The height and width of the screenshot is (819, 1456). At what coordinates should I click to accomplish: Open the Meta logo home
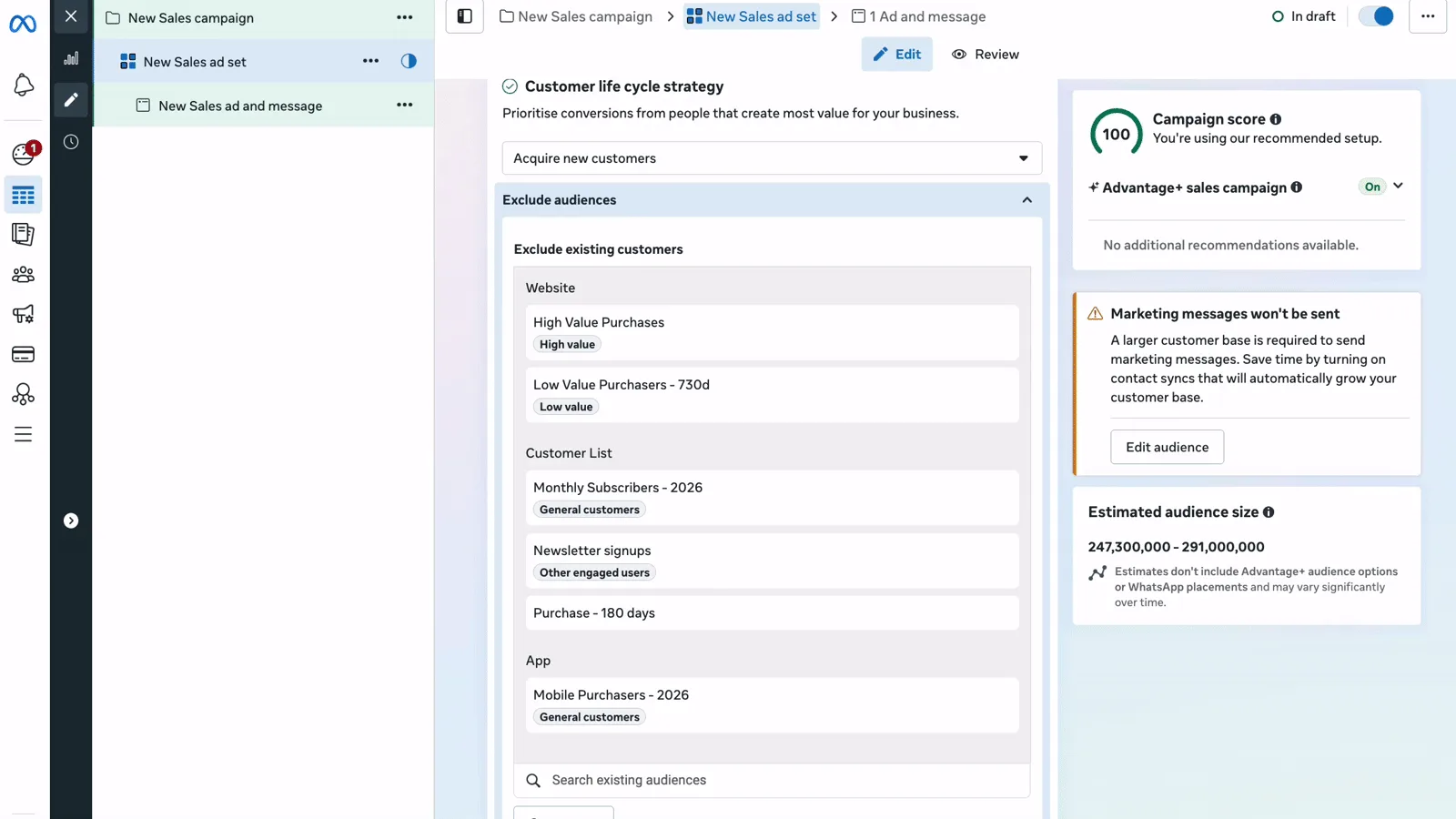(23, 24)
